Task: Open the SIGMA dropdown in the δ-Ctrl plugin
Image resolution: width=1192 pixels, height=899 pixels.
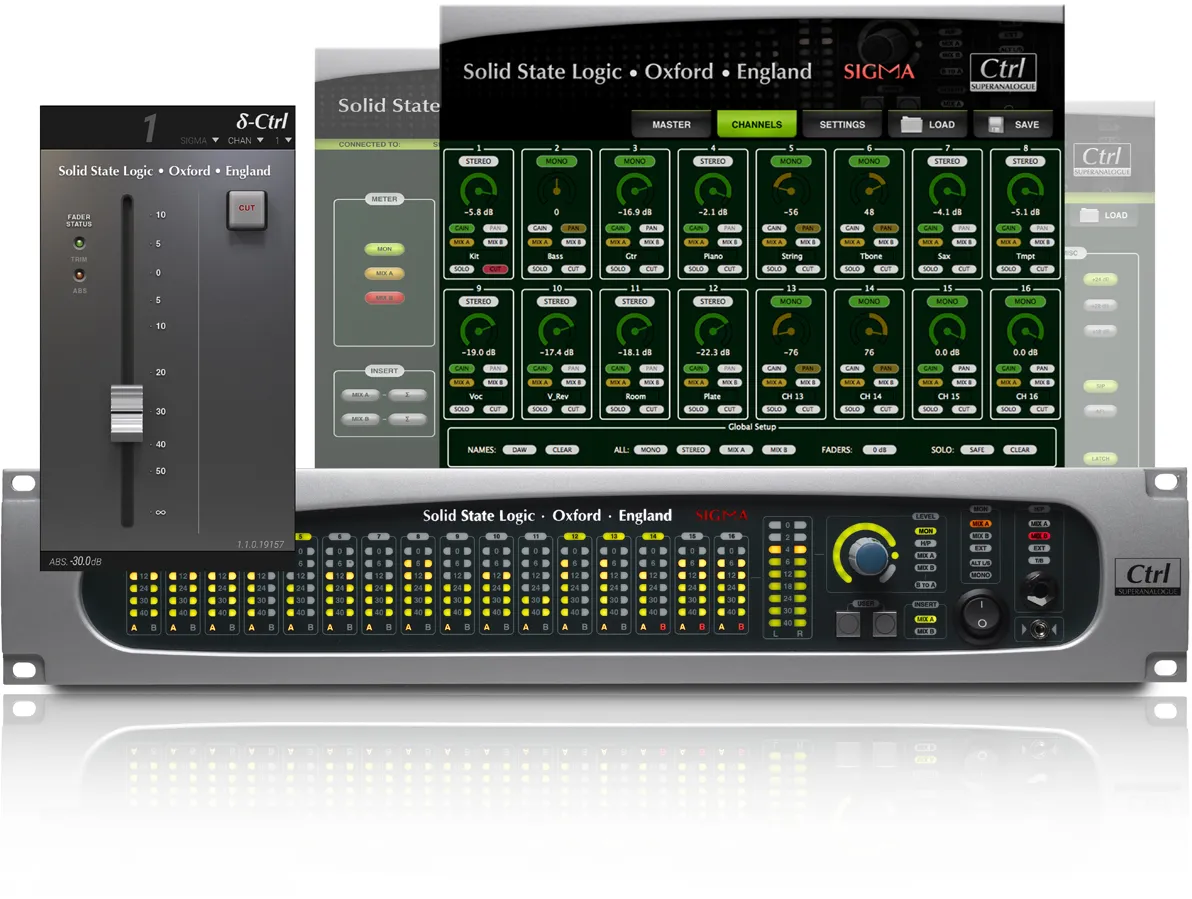Action: point(199,141)
